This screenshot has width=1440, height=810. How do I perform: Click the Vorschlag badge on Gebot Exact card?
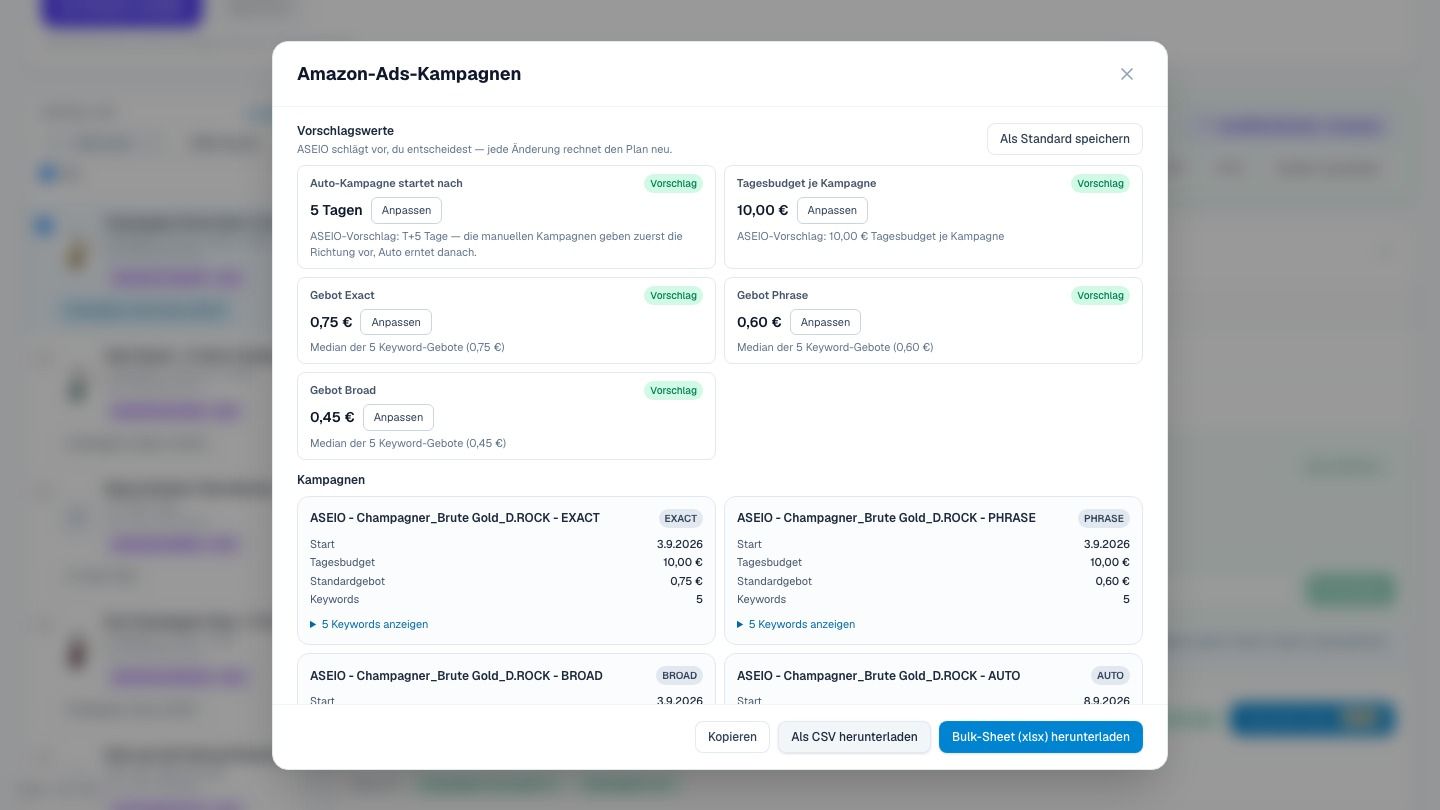[x=673, y=295]
